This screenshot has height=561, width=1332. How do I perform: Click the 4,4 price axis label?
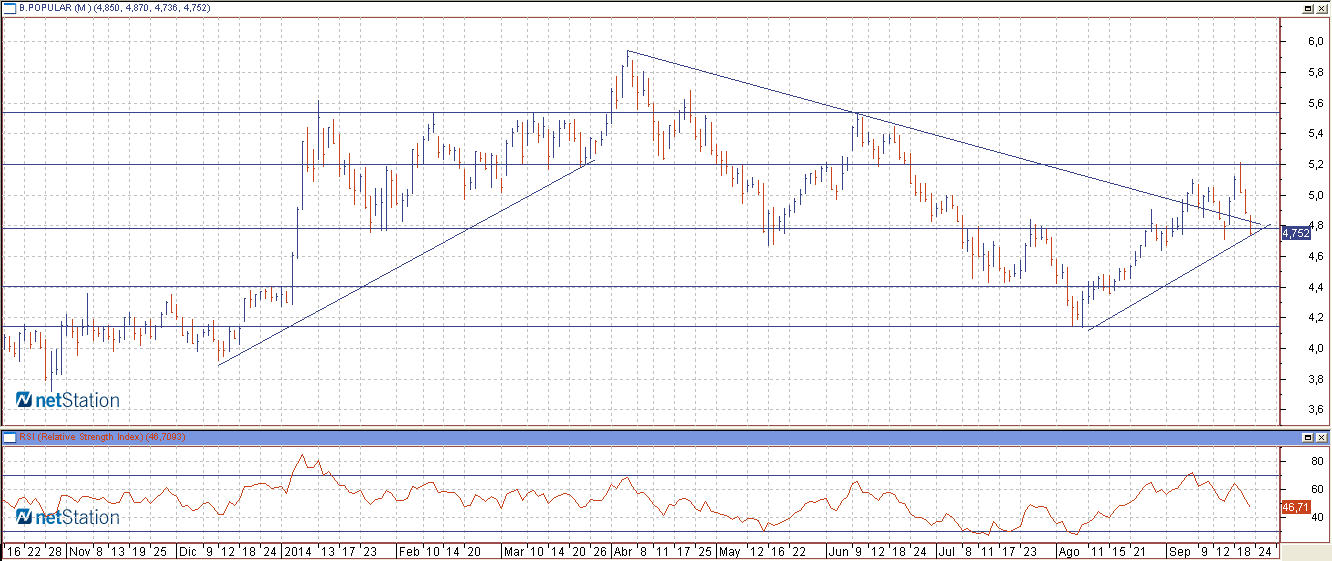[1316, 287]
